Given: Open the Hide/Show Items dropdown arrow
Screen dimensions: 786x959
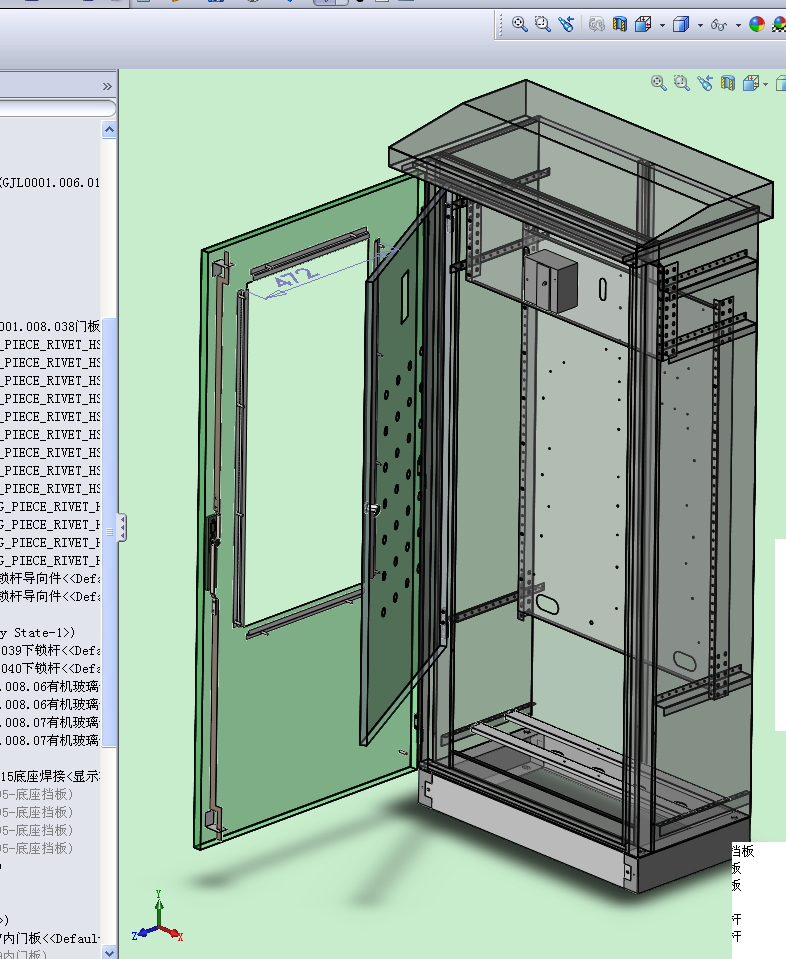Looking at the screenshot, I should [x=738, y=25].
